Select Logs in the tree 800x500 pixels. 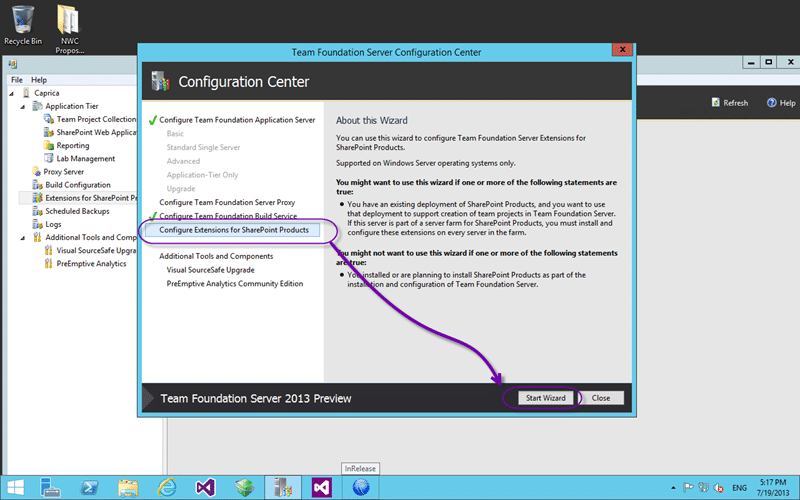[x=53, y=224]
